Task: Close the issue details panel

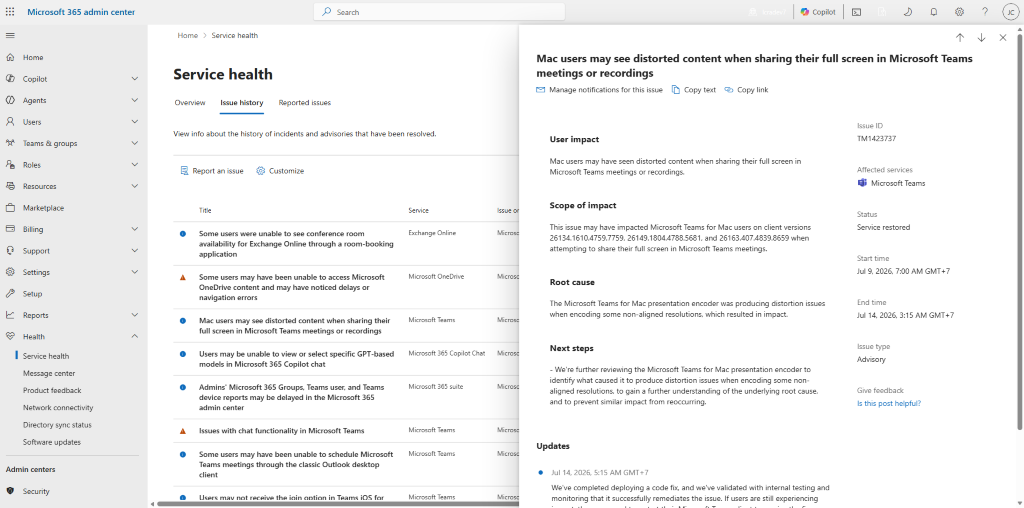Action: pyautogui.click(x=1002, y=38)
